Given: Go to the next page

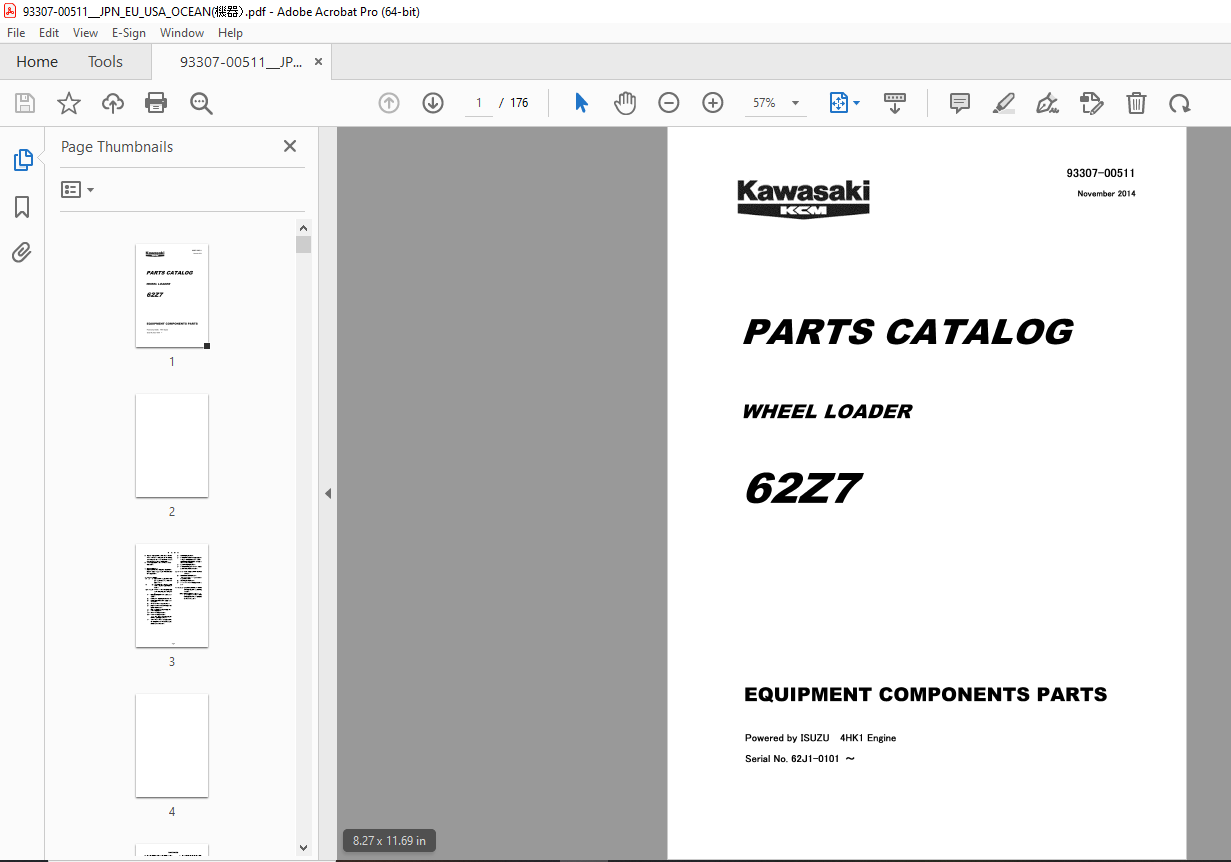Looking at the screenshot, I should [433, 103].
